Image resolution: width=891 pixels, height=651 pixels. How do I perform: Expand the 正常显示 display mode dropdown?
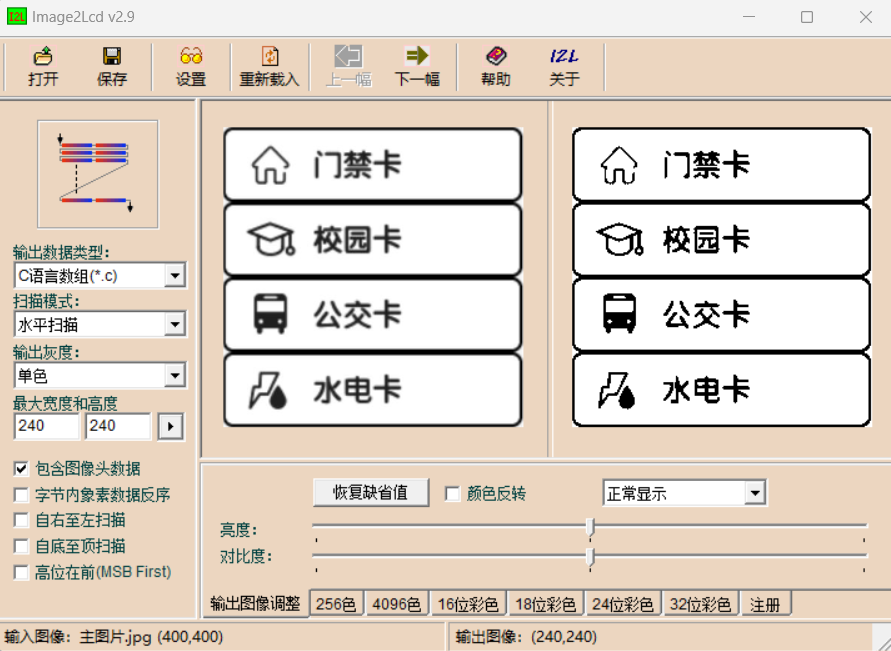click(x=755, y=493)
